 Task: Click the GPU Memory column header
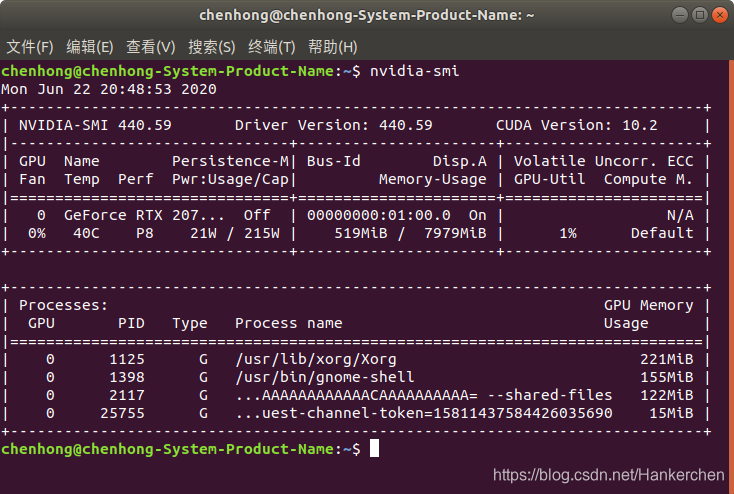pyautogui.click(x=648, y=305)
